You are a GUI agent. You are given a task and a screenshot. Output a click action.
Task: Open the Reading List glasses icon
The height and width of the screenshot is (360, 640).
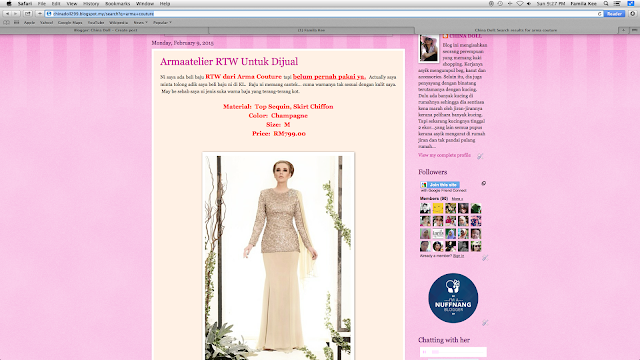tap(7, 22)
